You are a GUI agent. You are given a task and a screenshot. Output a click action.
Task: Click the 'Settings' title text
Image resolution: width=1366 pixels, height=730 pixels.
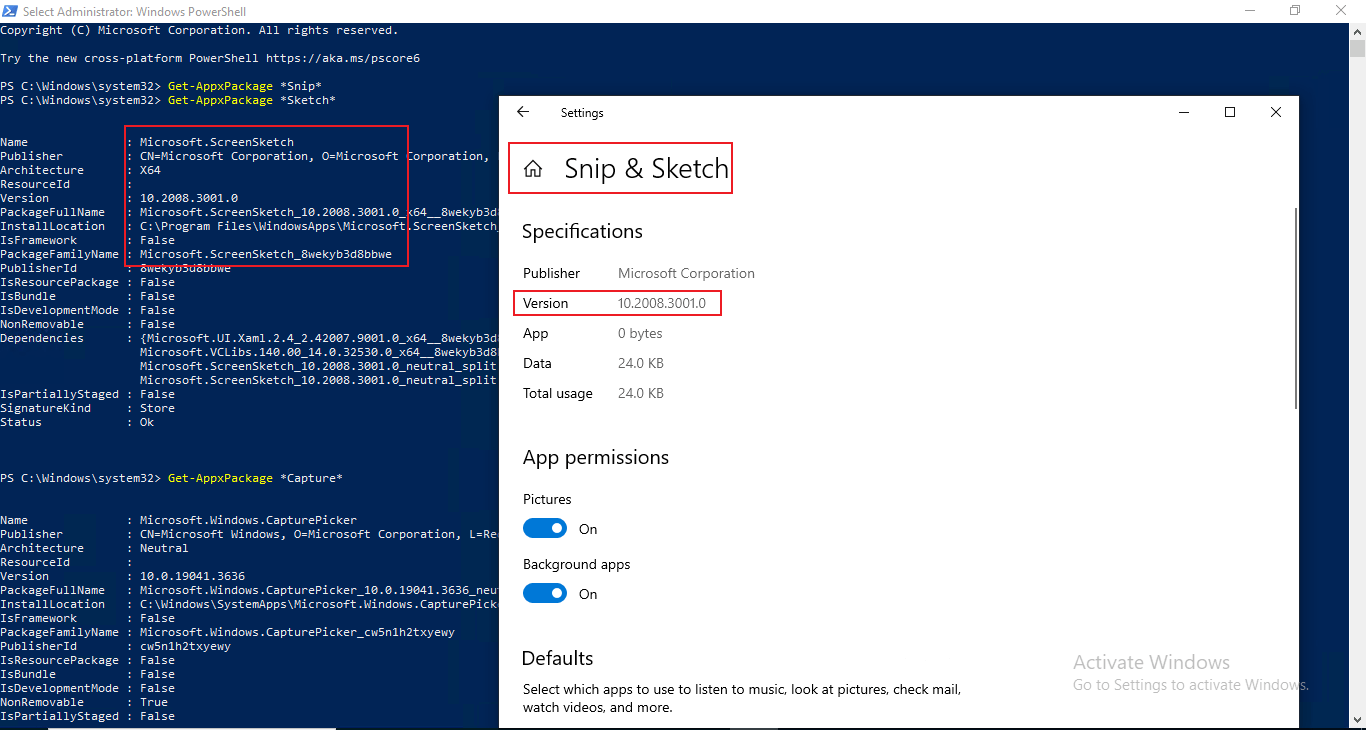582,113
